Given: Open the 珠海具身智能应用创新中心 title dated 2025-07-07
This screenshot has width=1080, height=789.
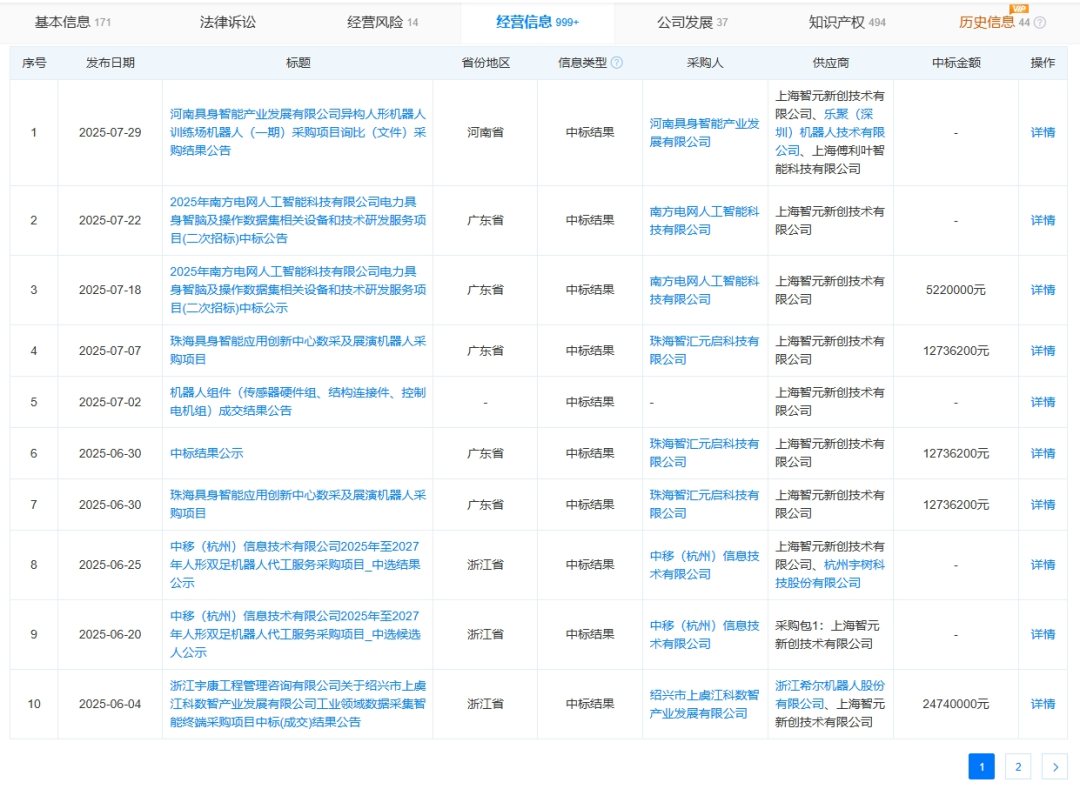Looking at the screenshot, I should pyautogui.click(x=298, y=350).
